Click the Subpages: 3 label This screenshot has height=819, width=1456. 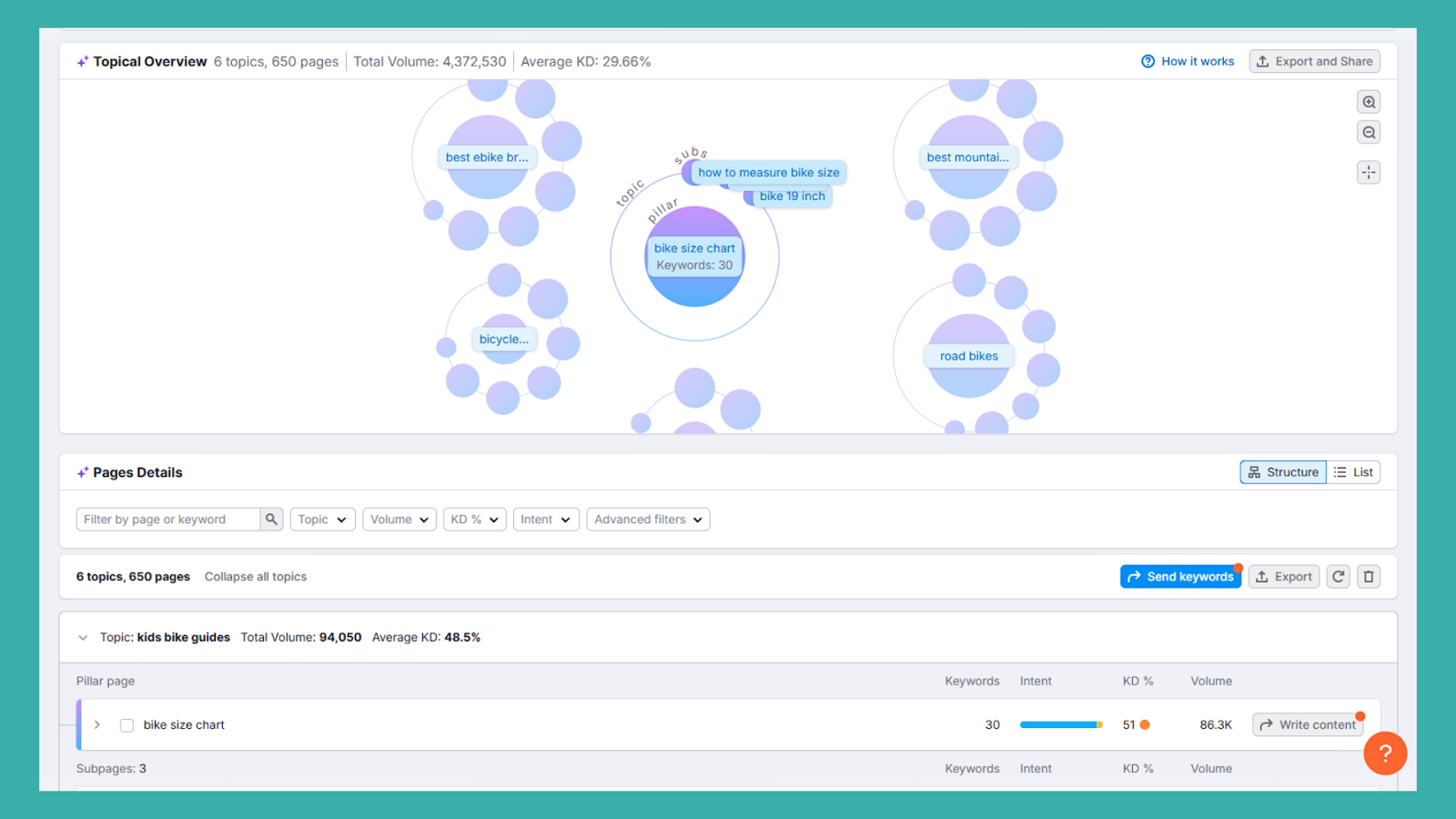click(111, 768)
